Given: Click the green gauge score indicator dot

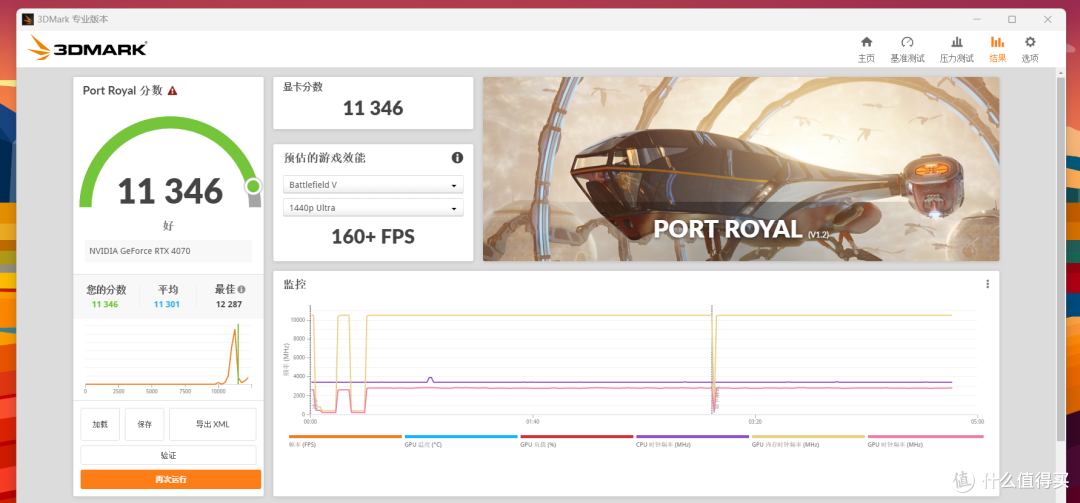Looking at the screenshot, I should 253,186.
